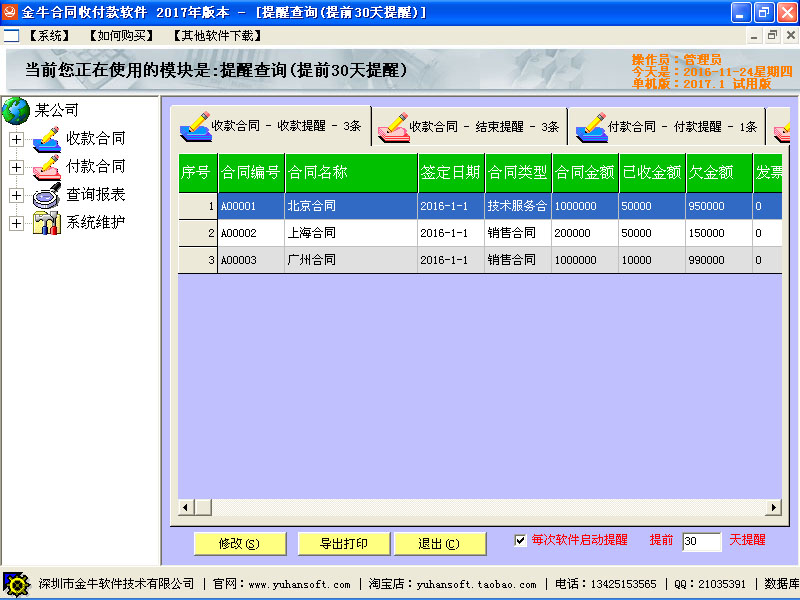Click the www.yuhansoft.com website text
The image size is (800, 600).
click(299, 585)
